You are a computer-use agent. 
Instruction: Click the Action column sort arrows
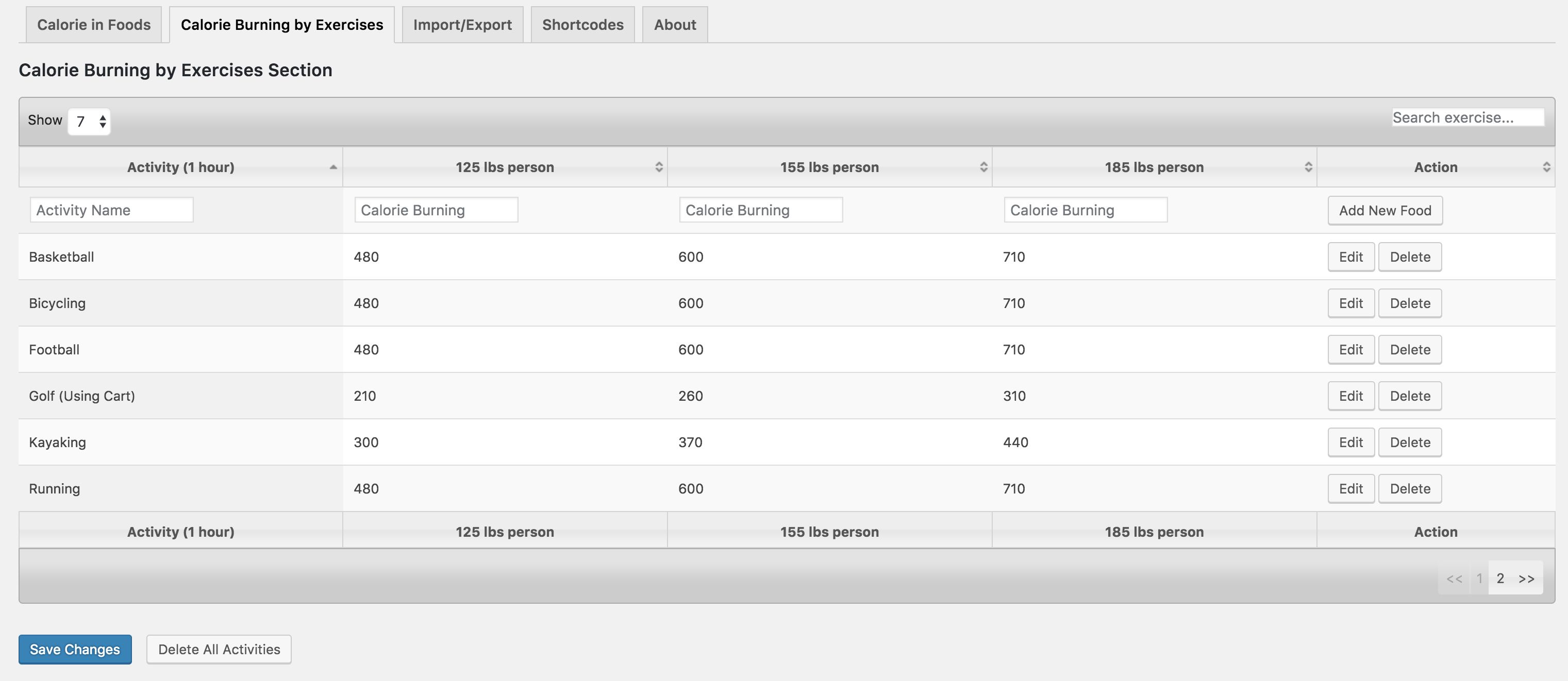tap(1546, 167)
